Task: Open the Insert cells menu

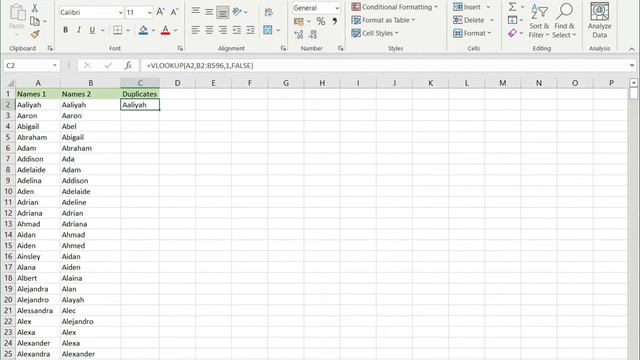Action: (471, 7)
